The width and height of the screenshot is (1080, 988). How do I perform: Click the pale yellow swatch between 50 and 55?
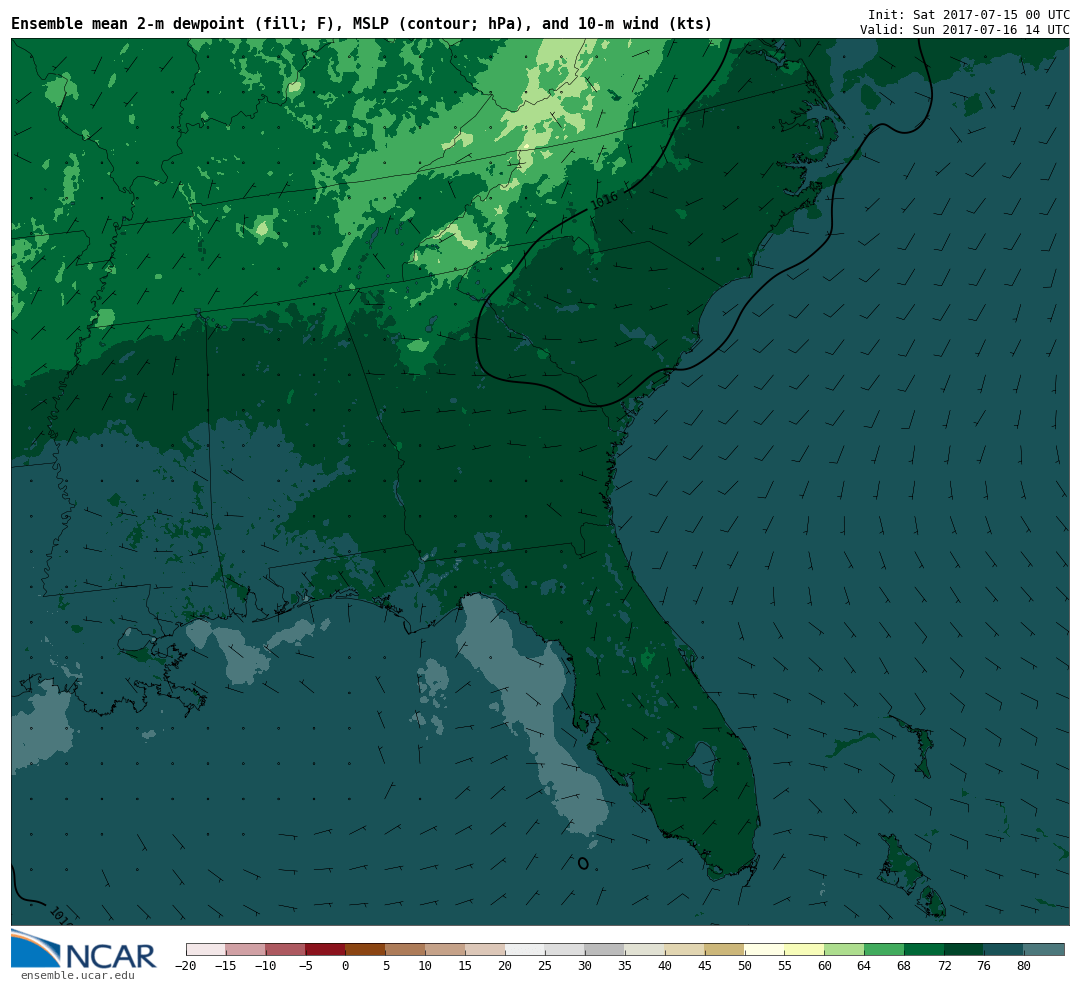click(765, 949)
